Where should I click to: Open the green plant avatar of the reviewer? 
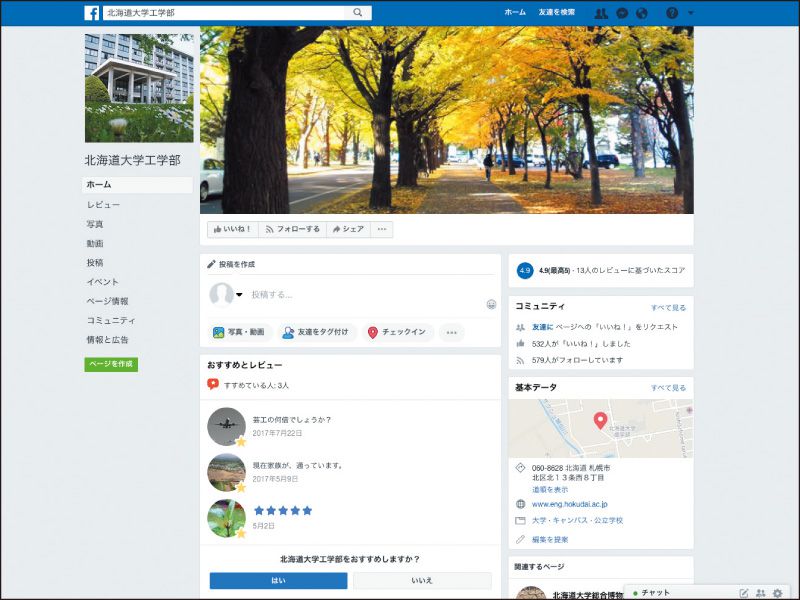tap(226, 518)
